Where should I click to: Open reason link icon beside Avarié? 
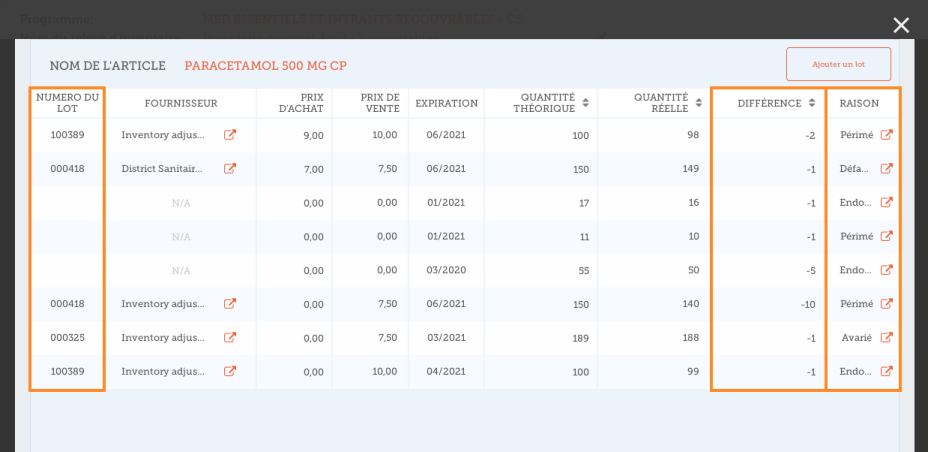click(x=886, y=338)
